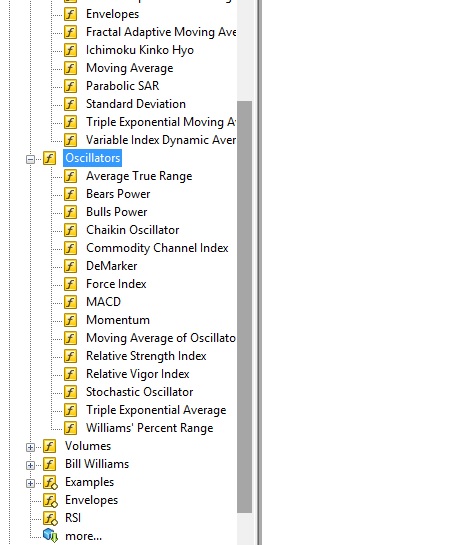Click the RSI custom indicator icon
The width and height of the screenshot is (468, 545).
[50, 518]
